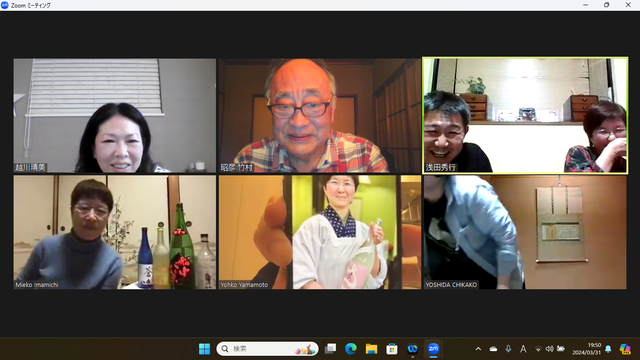Open File Explorer from taskbar
The image size is (640, 360).
[x=371, y=349]
